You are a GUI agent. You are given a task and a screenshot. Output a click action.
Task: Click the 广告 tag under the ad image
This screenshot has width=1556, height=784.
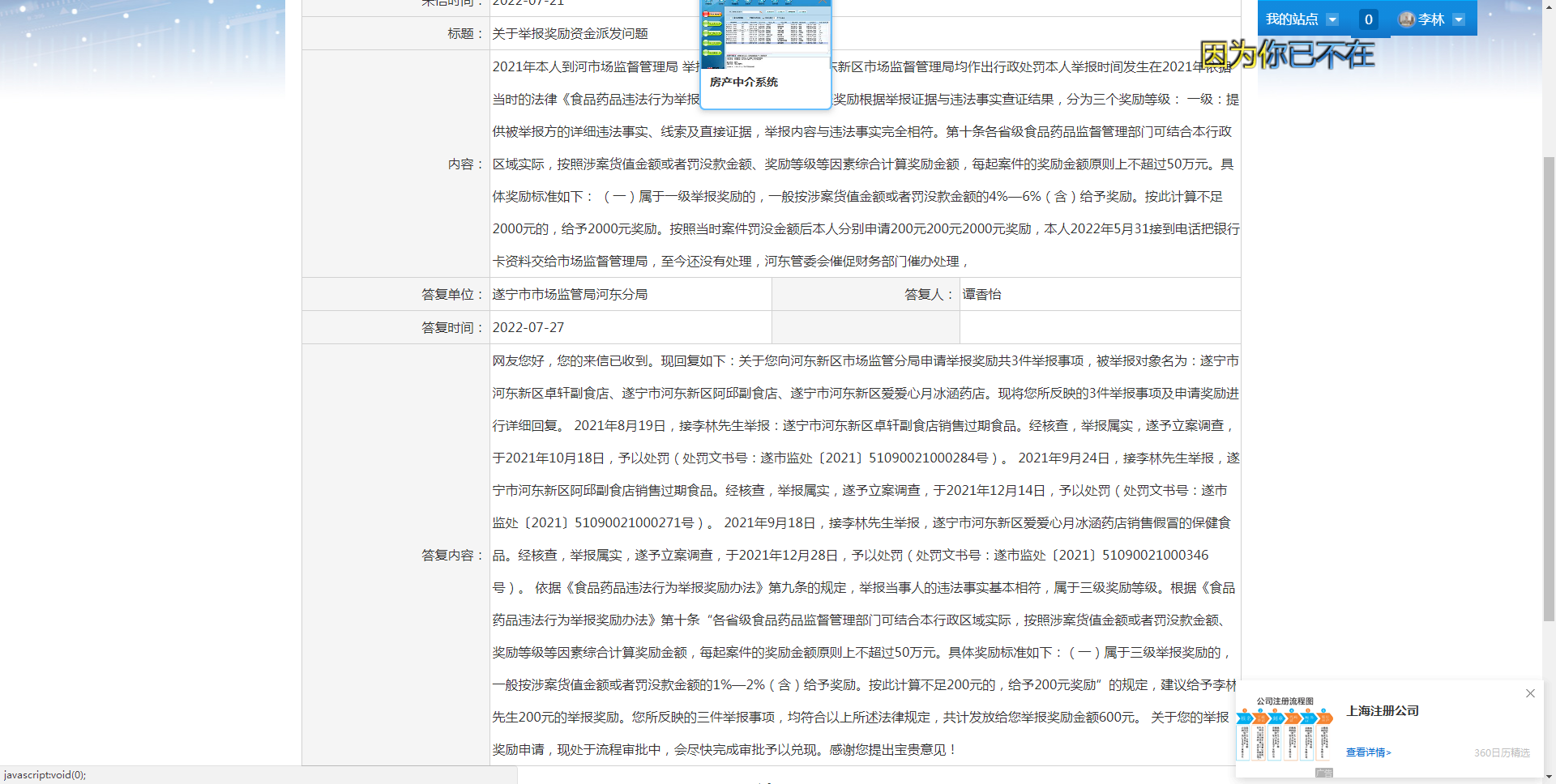pyautogui.click(x=1324, y=773)
